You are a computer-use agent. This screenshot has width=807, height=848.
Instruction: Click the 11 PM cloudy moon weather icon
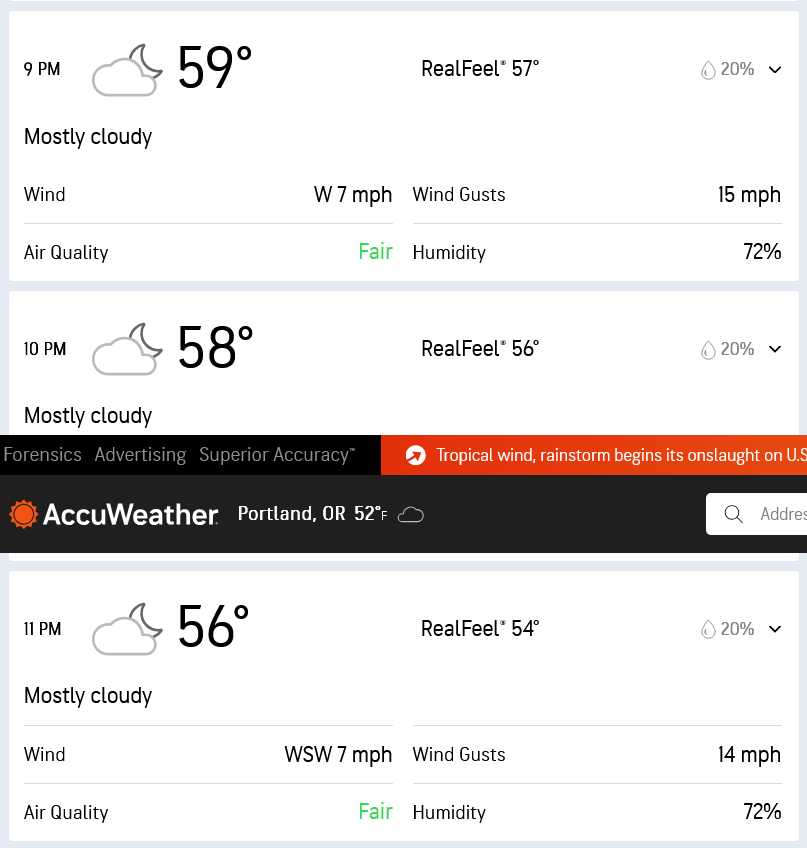coord(127,630)
